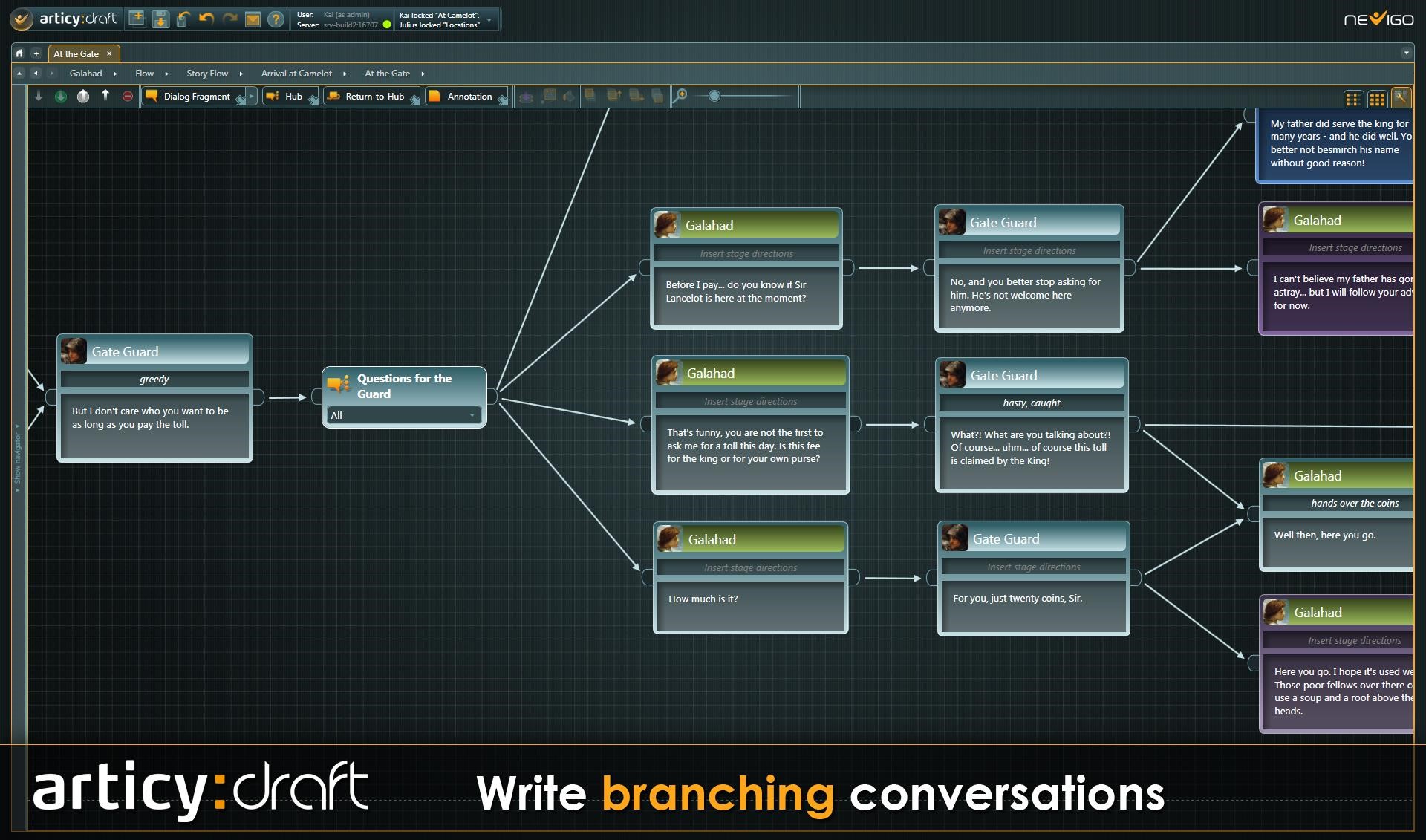Click the red remove circle icon

pos(128,97)
